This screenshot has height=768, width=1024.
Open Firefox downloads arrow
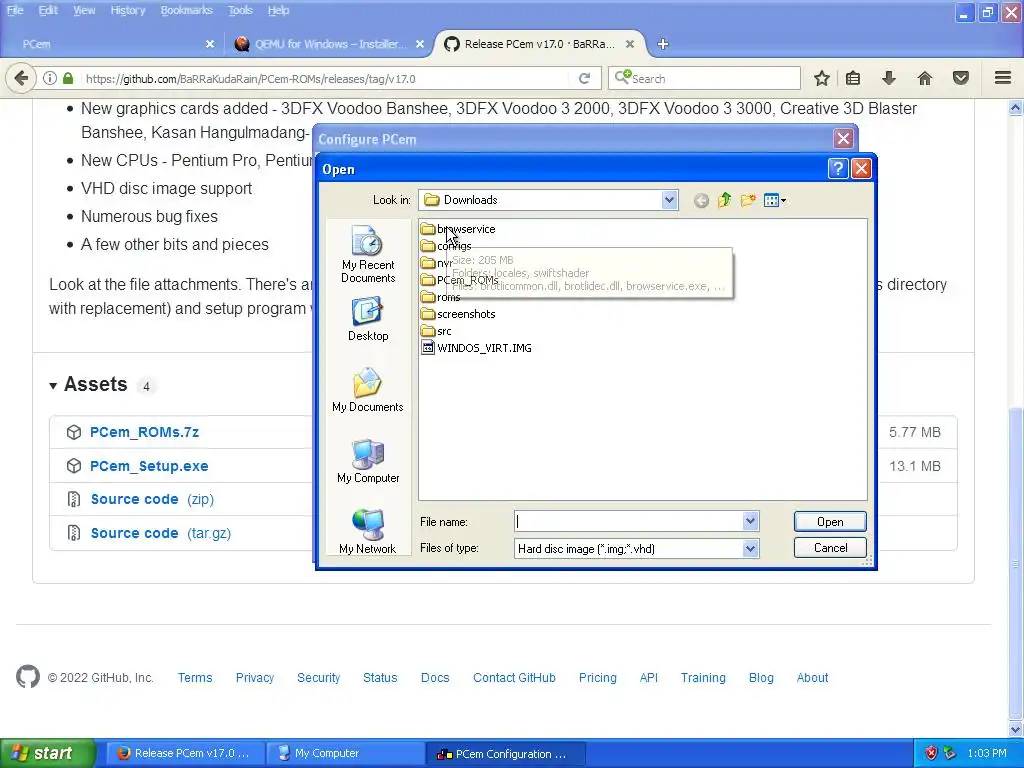click(x=888, y=78)
